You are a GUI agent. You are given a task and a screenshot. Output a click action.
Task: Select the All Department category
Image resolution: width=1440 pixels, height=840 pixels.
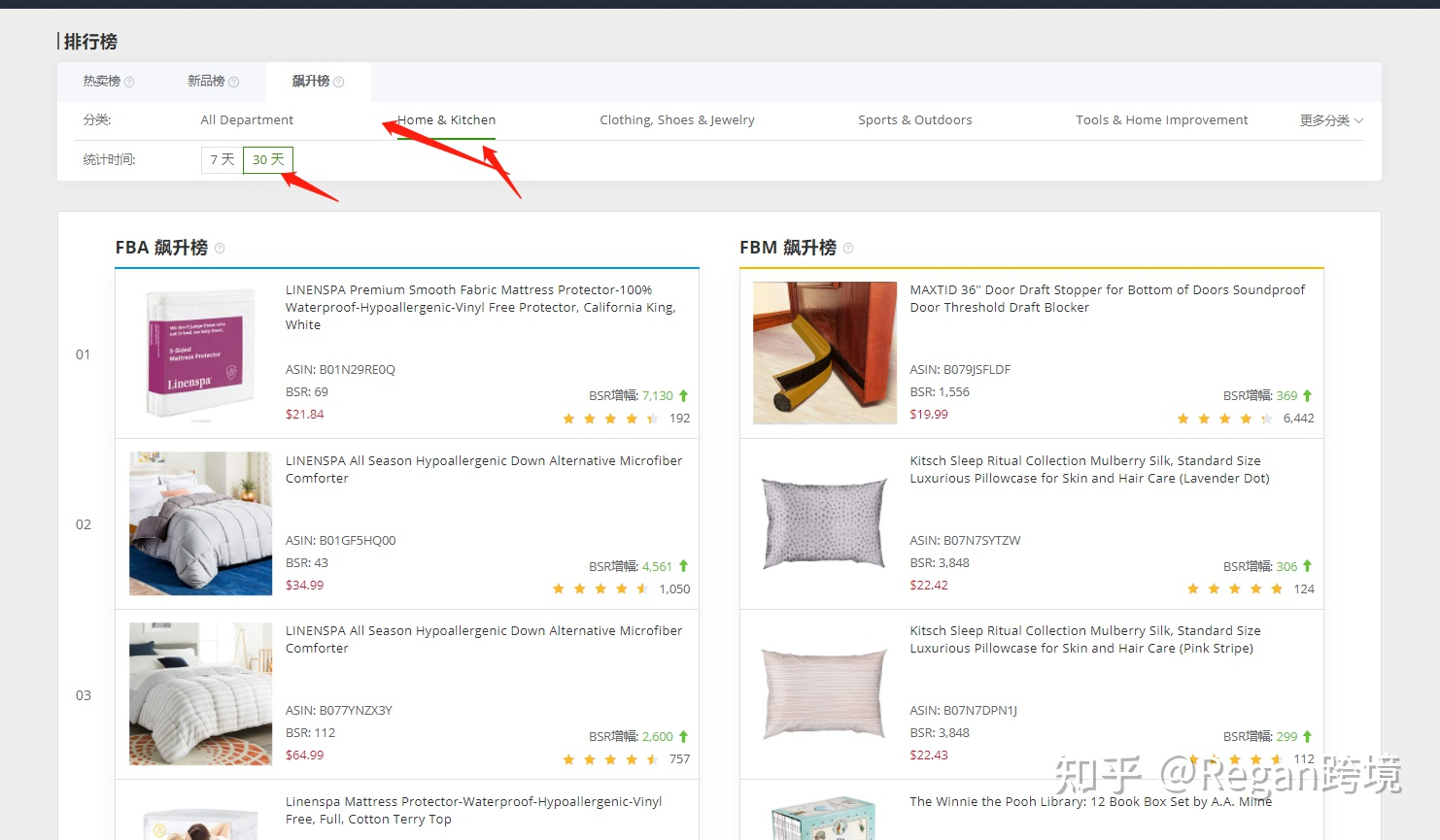pos(247,120)
